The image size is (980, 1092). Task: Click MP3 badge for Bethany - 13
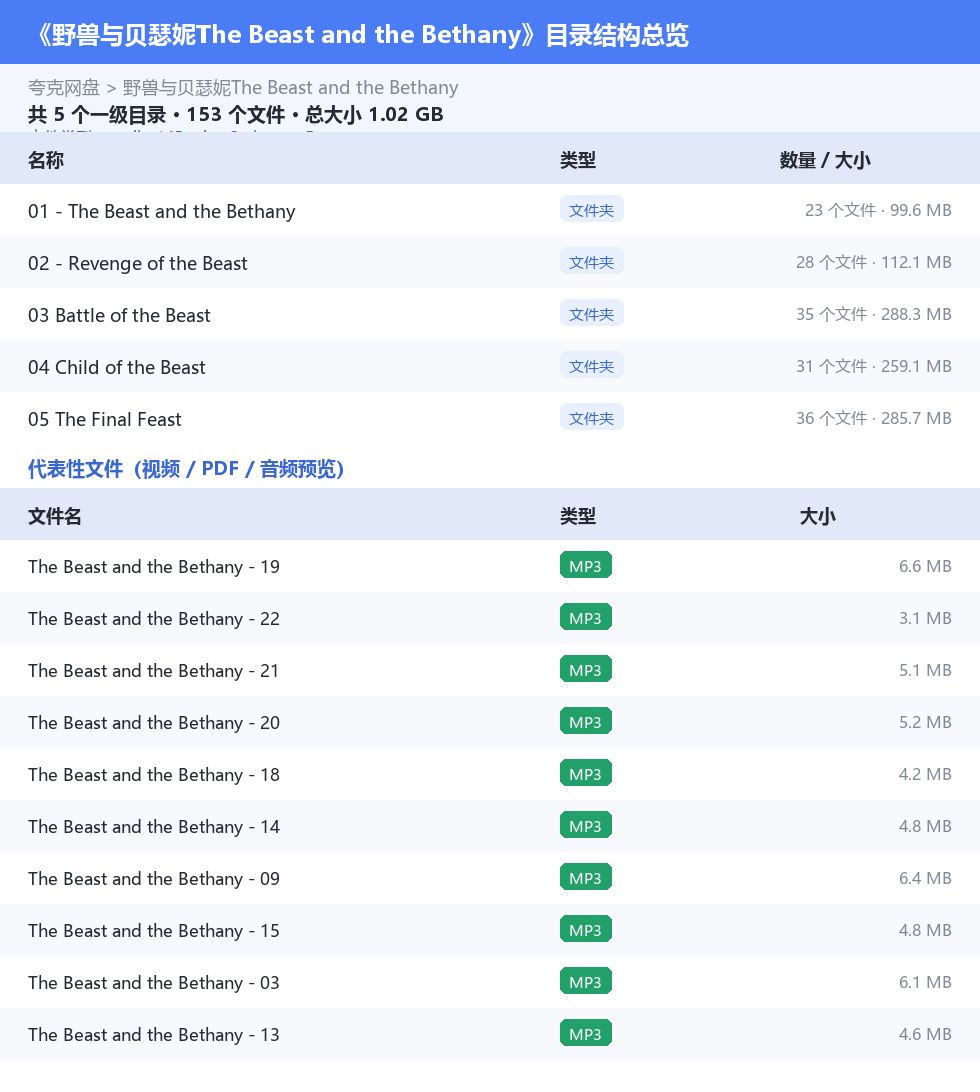coord(586,1034)
